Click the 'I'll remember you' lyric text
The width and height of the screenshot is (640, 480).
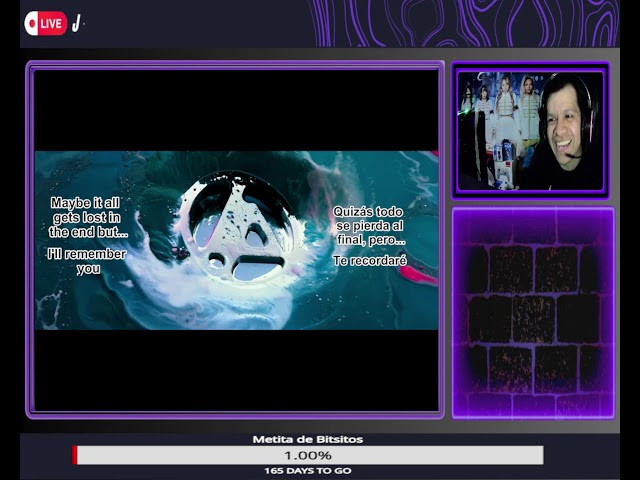click(87, 261)
